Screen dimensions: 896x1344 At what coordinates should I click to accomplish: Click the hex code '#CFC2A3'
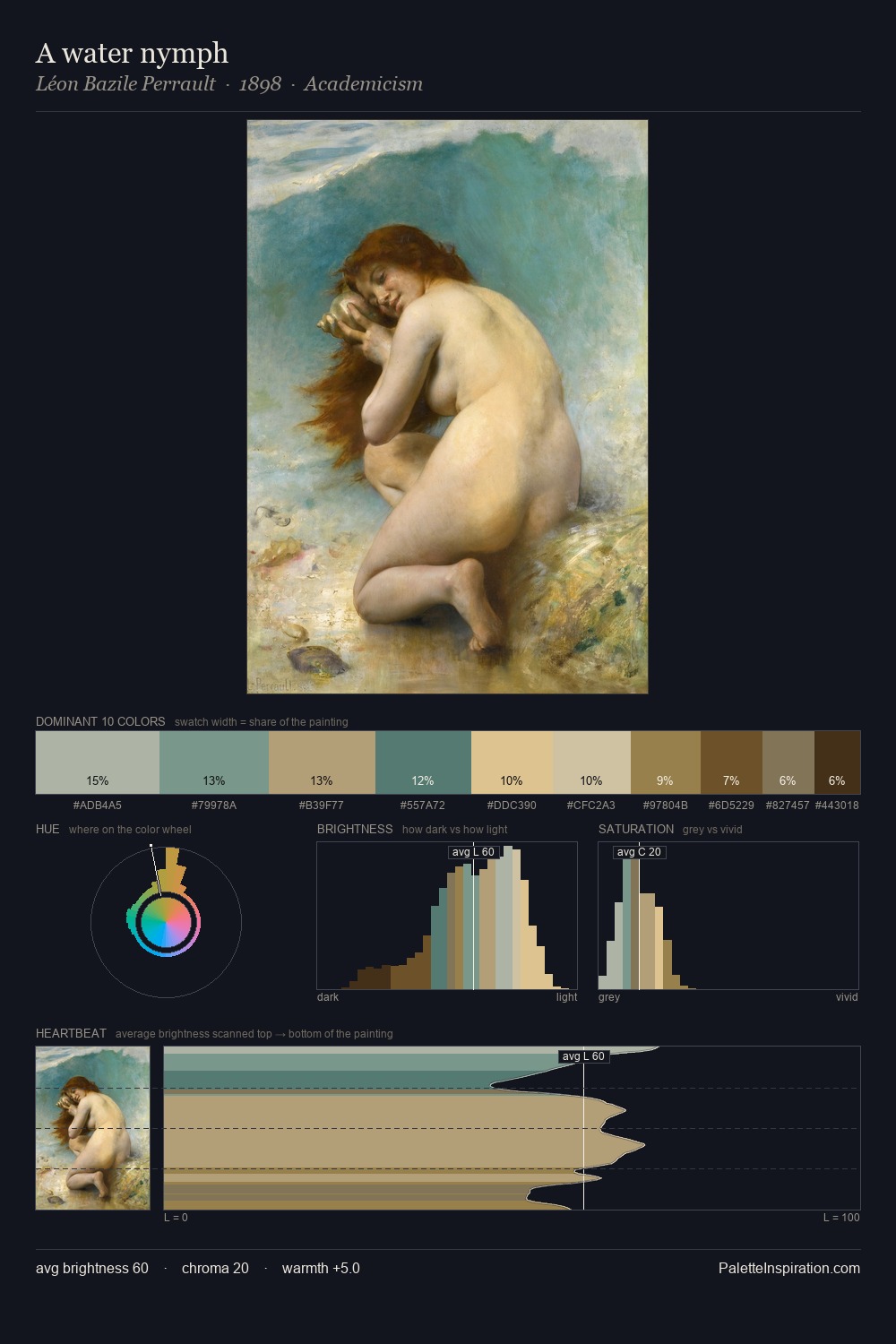pyautogui.click(x=591, y=806)
